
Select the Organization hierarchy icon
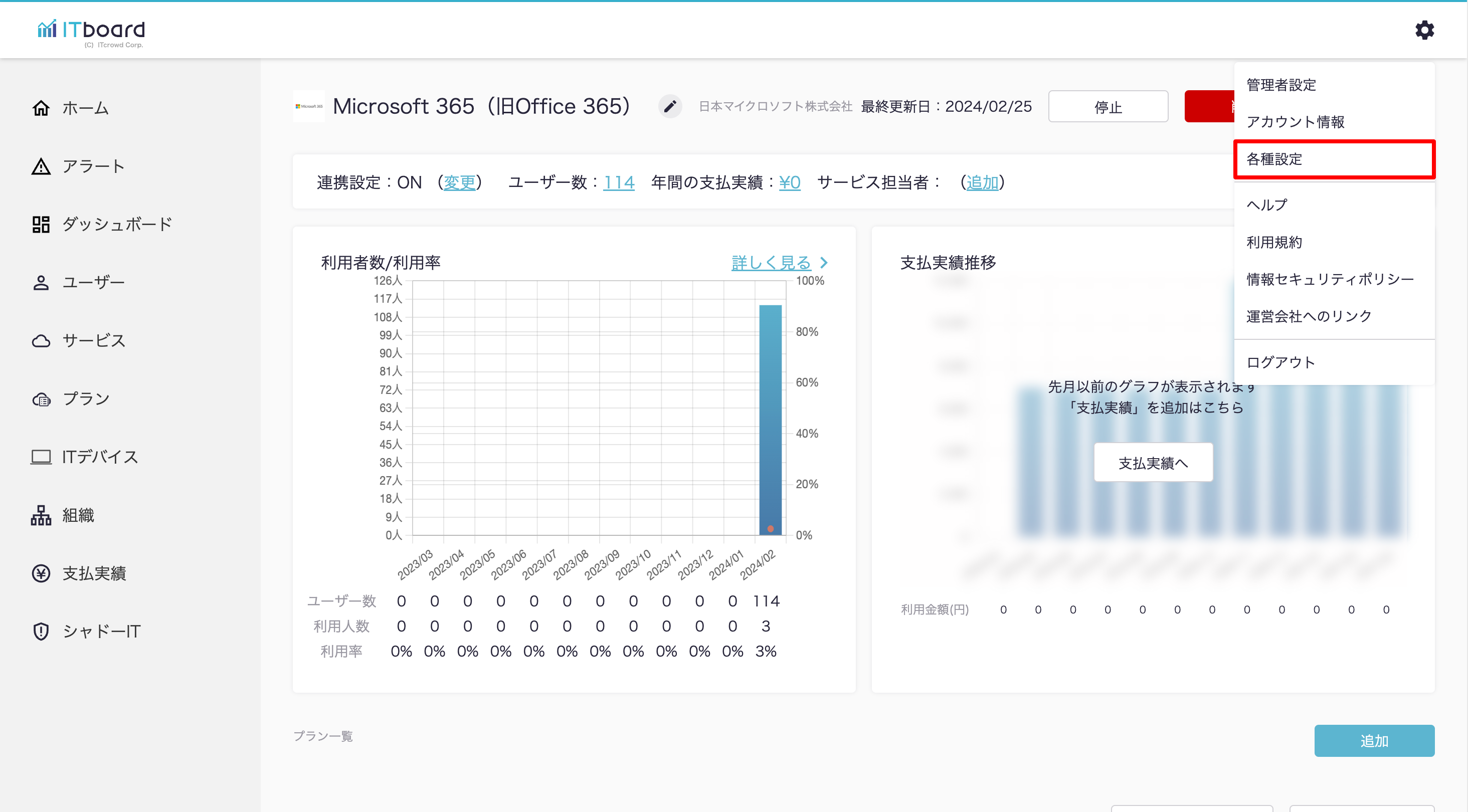(41, 515)
